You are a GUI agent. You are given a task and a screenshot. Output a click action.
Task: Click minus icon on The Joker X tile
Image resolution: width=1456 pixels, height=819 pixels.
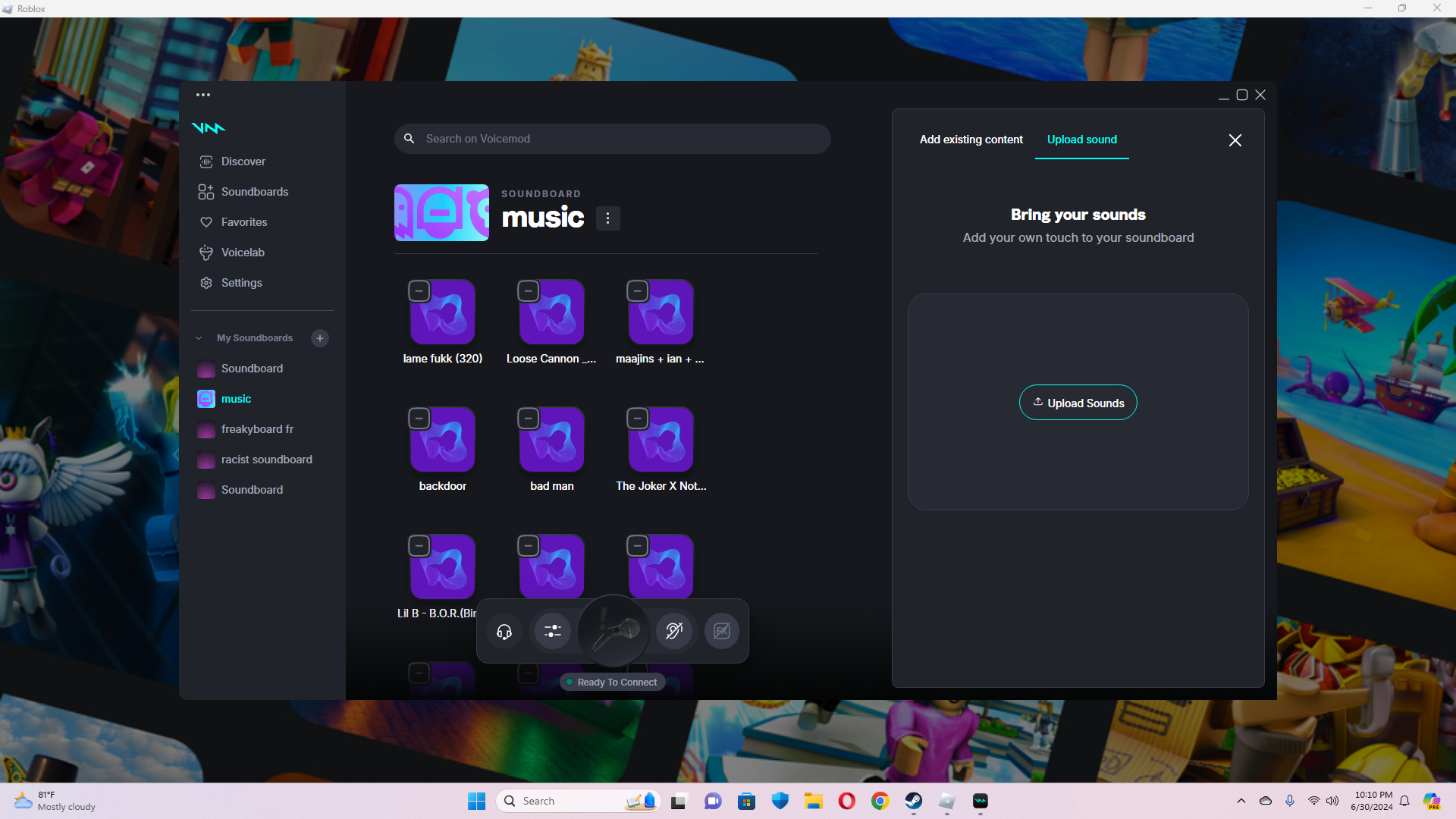point(638,419)
